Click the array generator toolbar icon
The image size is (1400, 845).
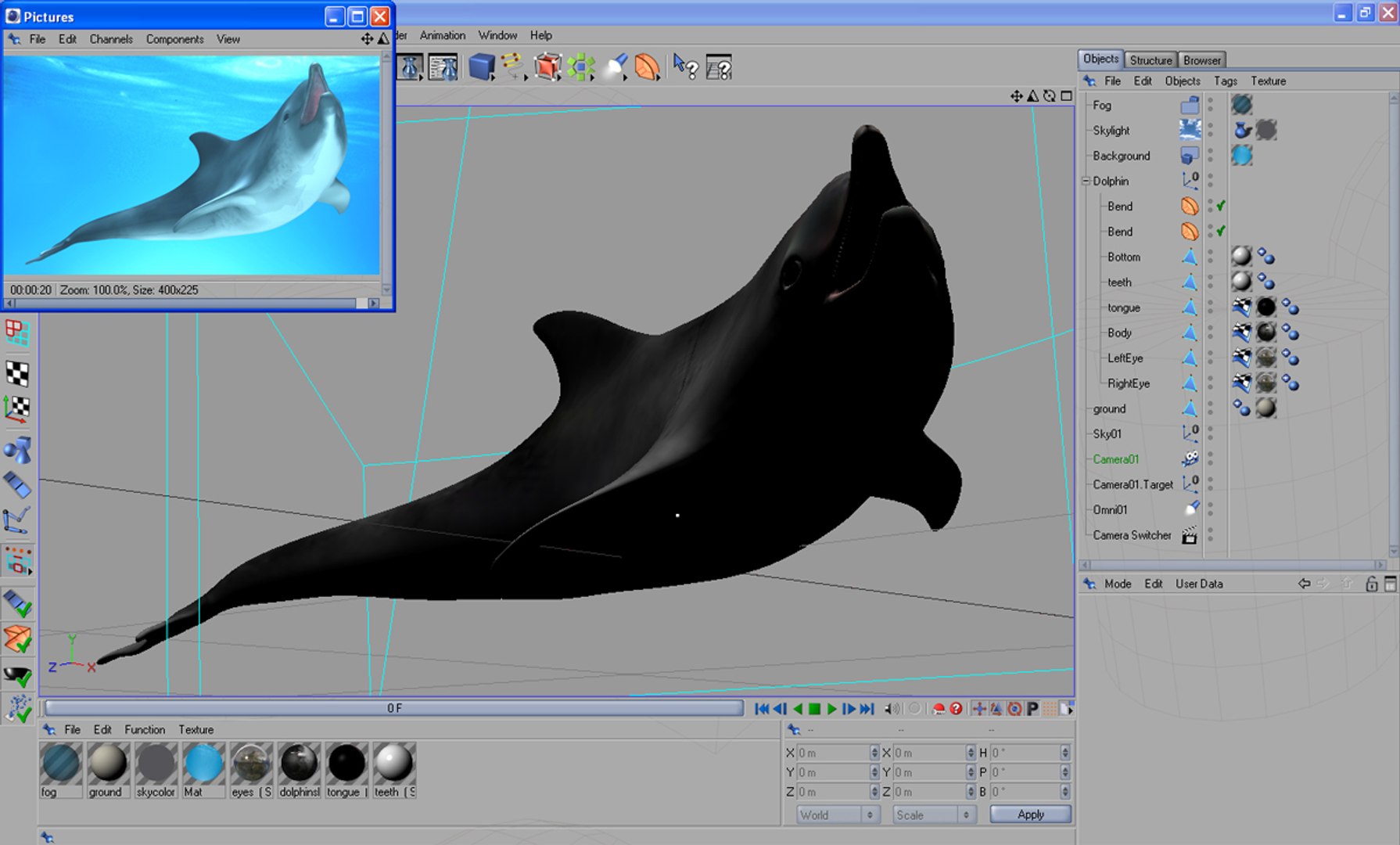(581, 67)
